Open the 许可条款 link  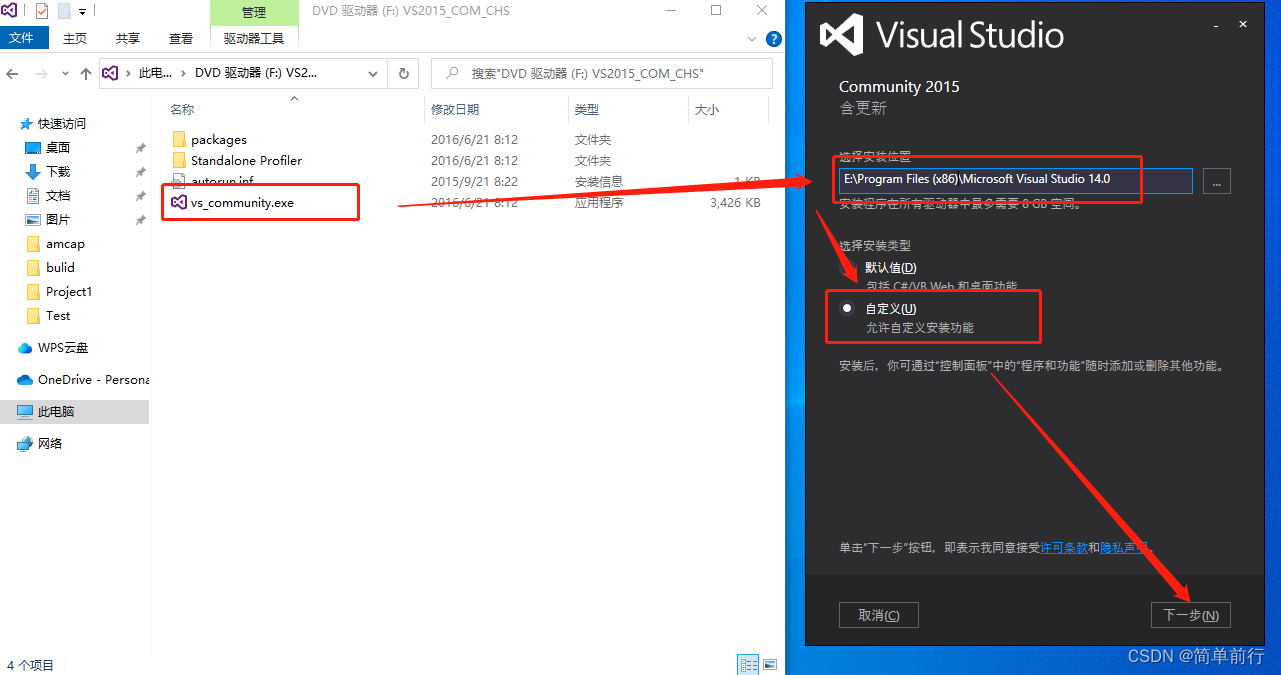[x=1064, y=548]
